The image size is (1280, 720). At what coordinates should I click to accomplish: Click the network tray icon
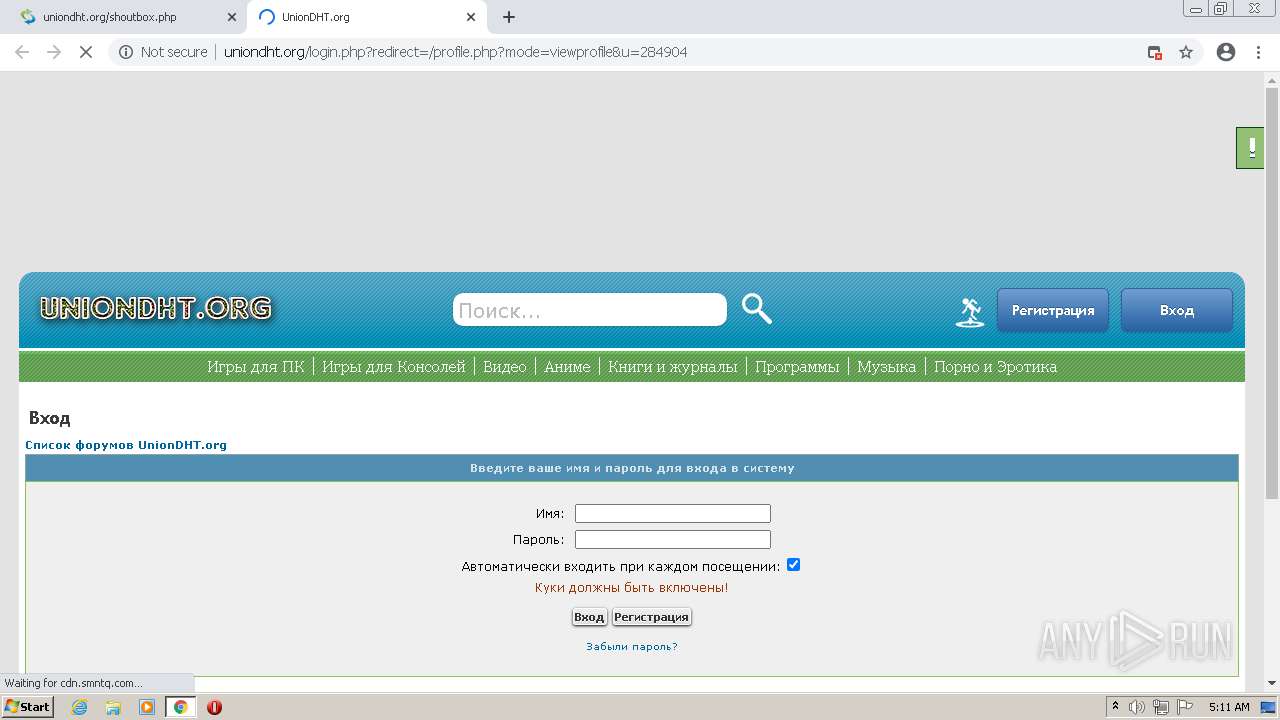coord(1161,707)
